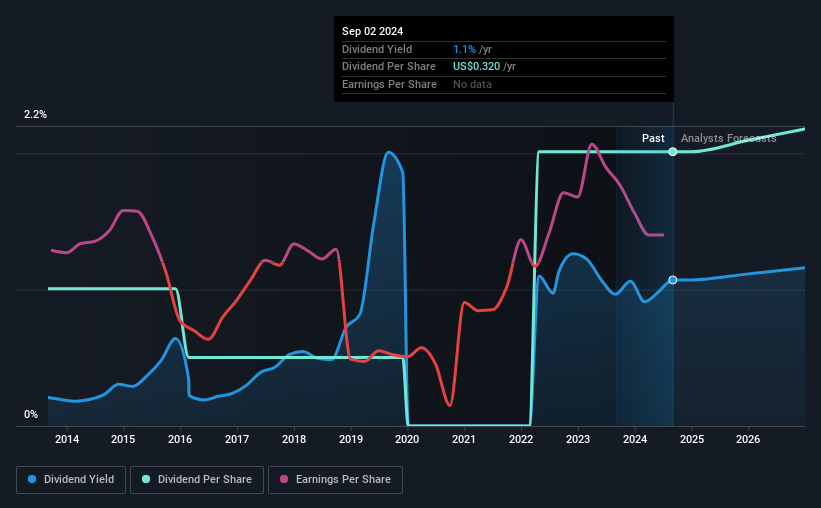
Task: Click the 2017 x-axis year label
Action: coord(237,439)
